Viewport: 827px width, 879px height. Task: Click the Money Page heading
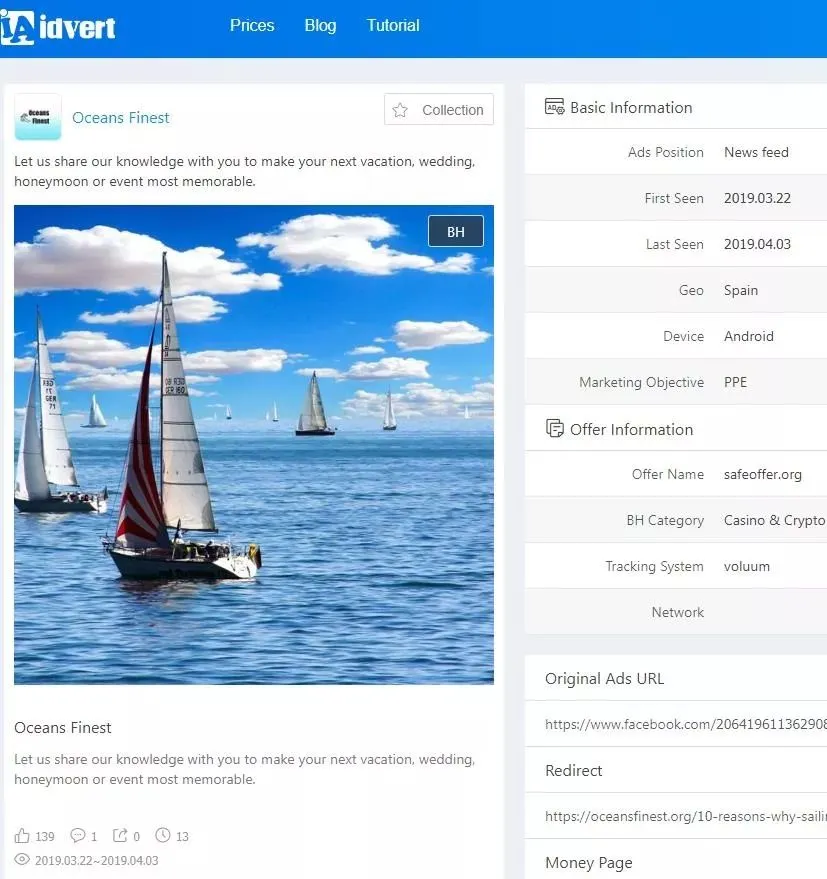(x=589, y=863)
